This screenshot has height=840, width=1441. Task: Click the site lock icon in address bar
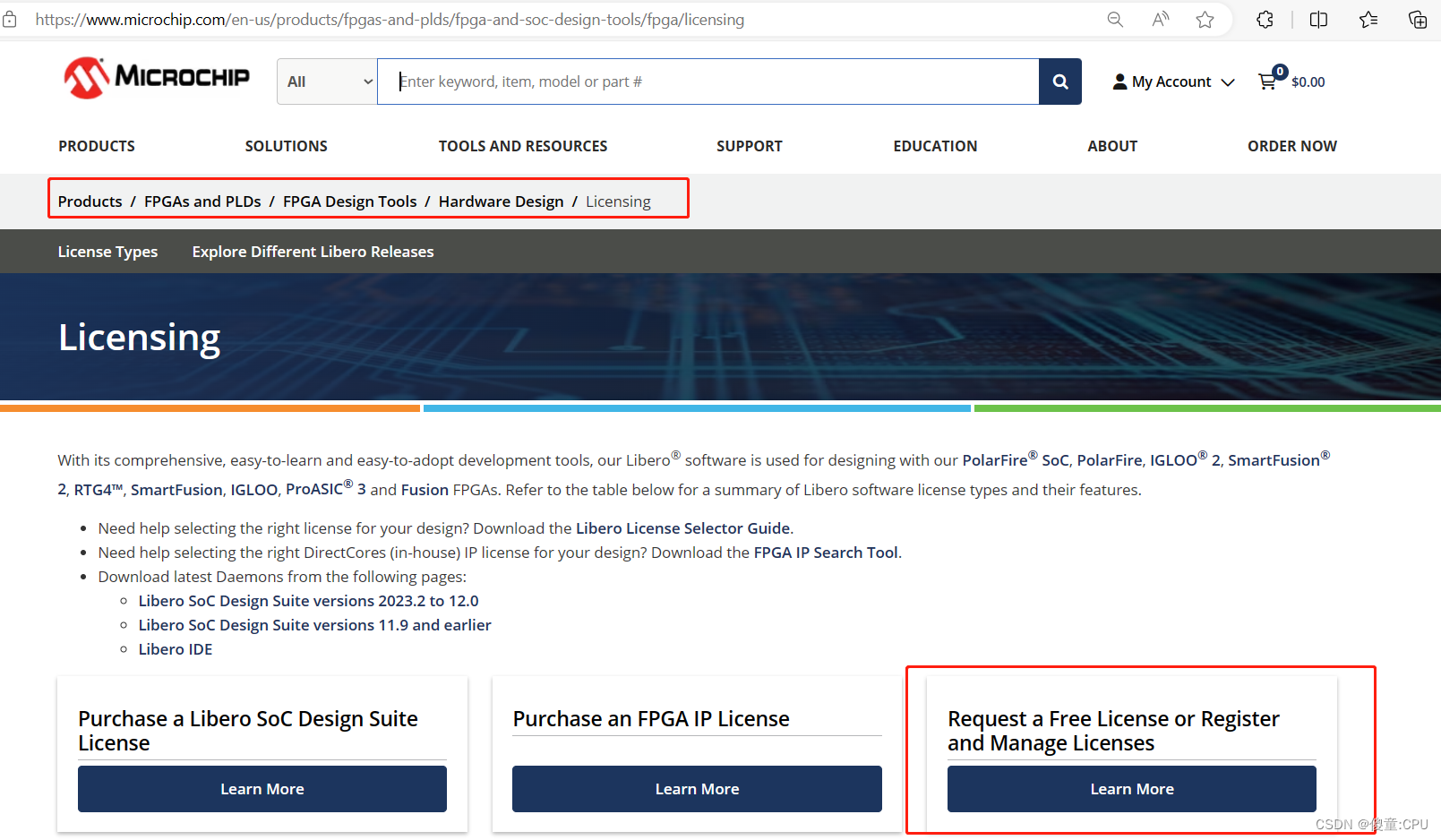[x=10, y=20]
